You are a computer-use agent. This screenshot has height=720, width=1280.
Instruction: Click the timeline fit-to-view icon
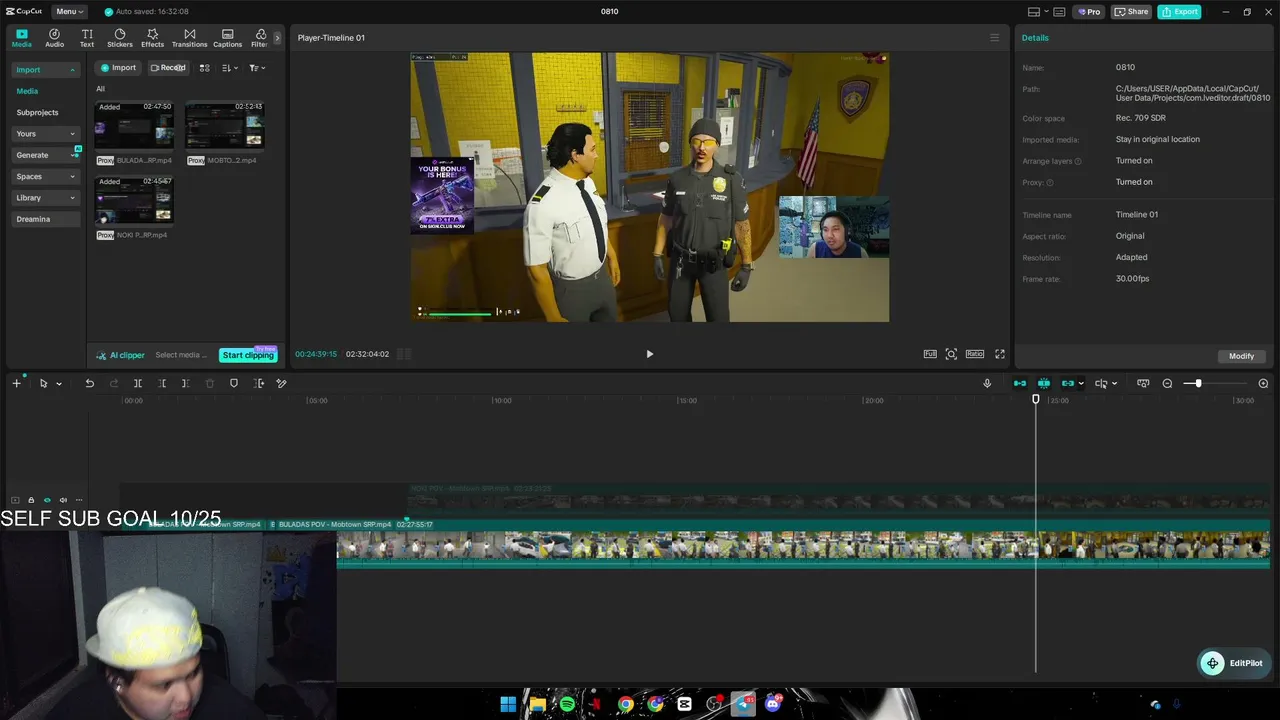tap(1143, 384)
